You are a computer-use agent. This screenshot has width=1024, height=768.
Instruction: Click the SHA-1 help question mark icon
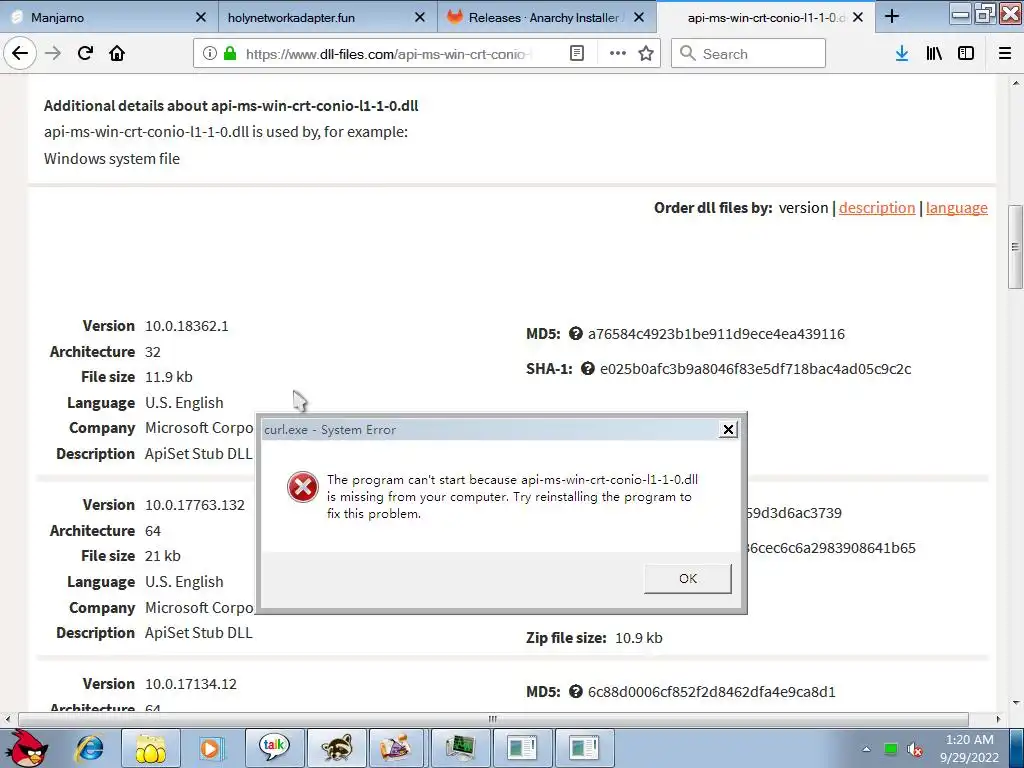[588, 369]
